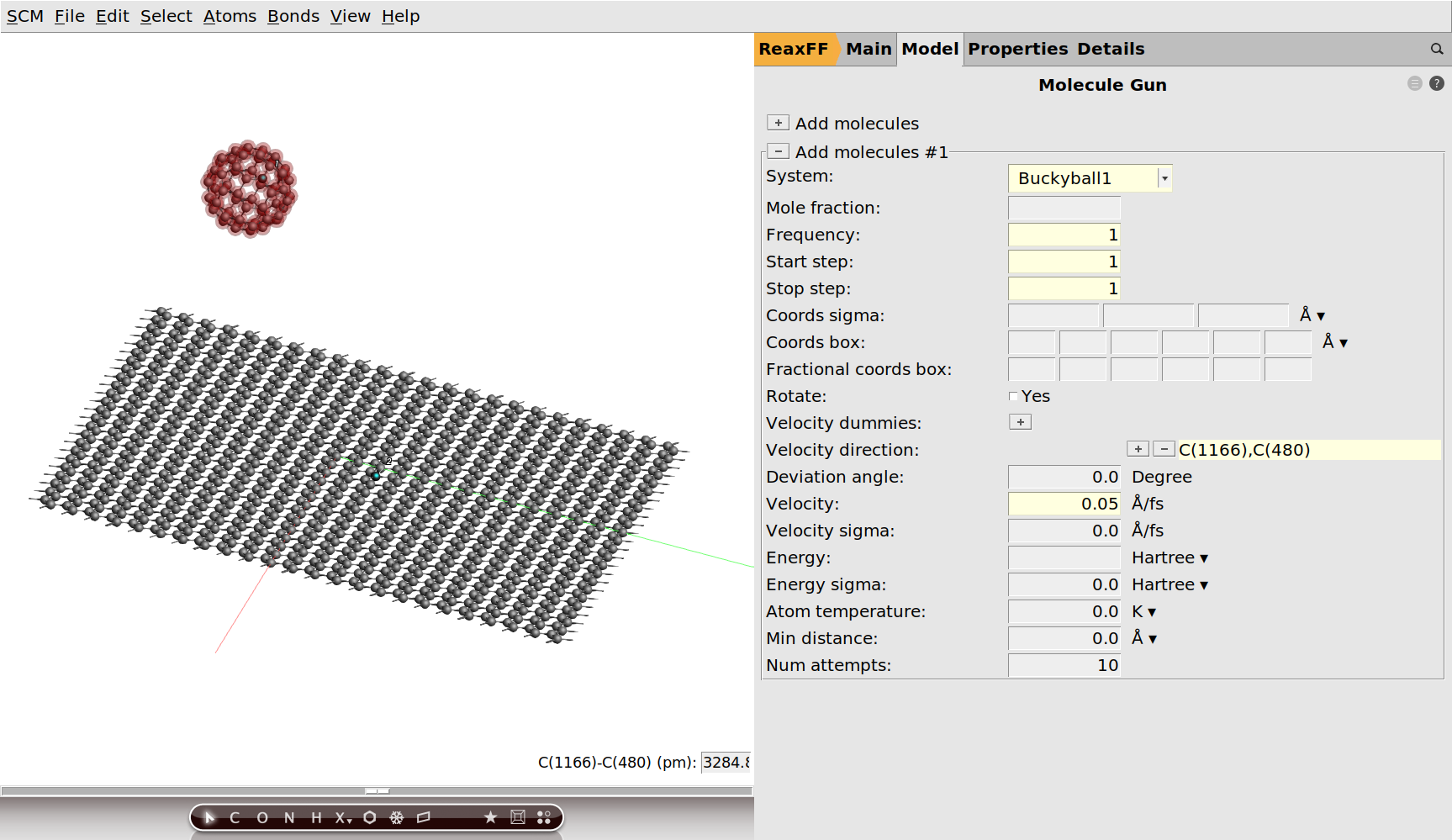1452x840 pixels.
Task: Choose the Carbon atom tool
Action: [235, 817]
